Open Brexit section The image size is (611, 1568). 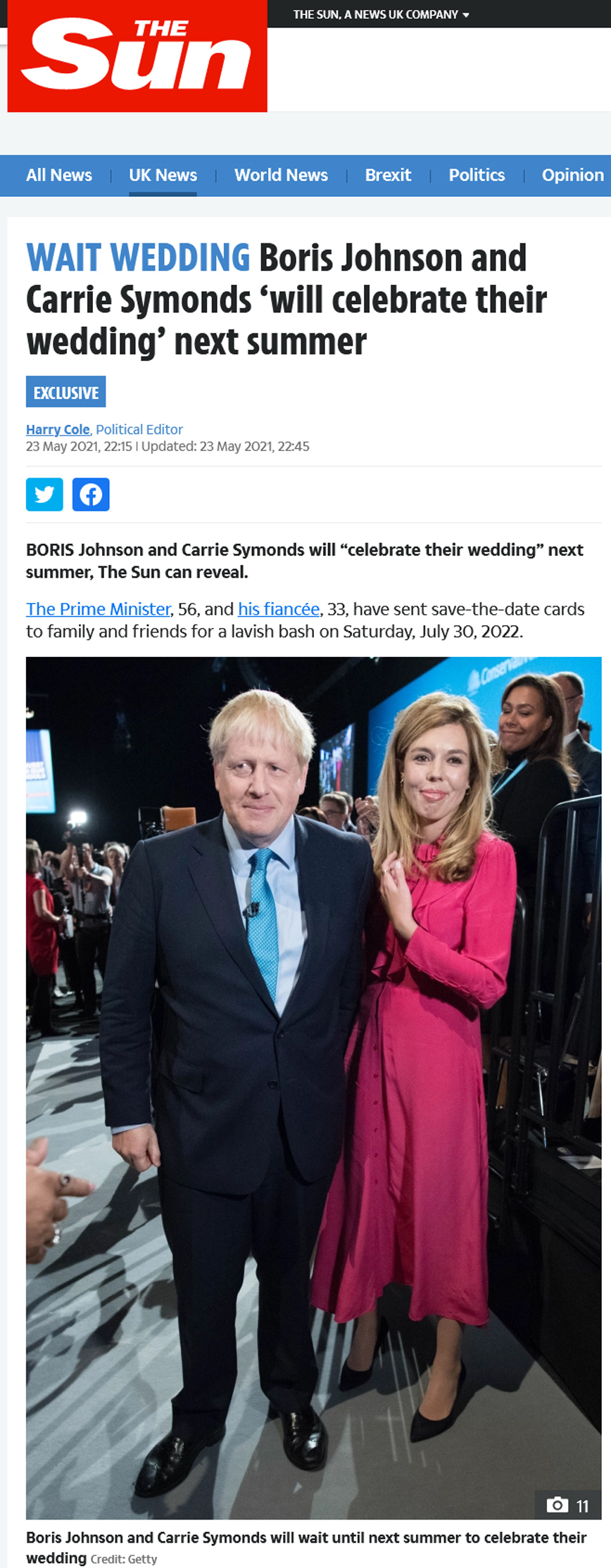388,175
